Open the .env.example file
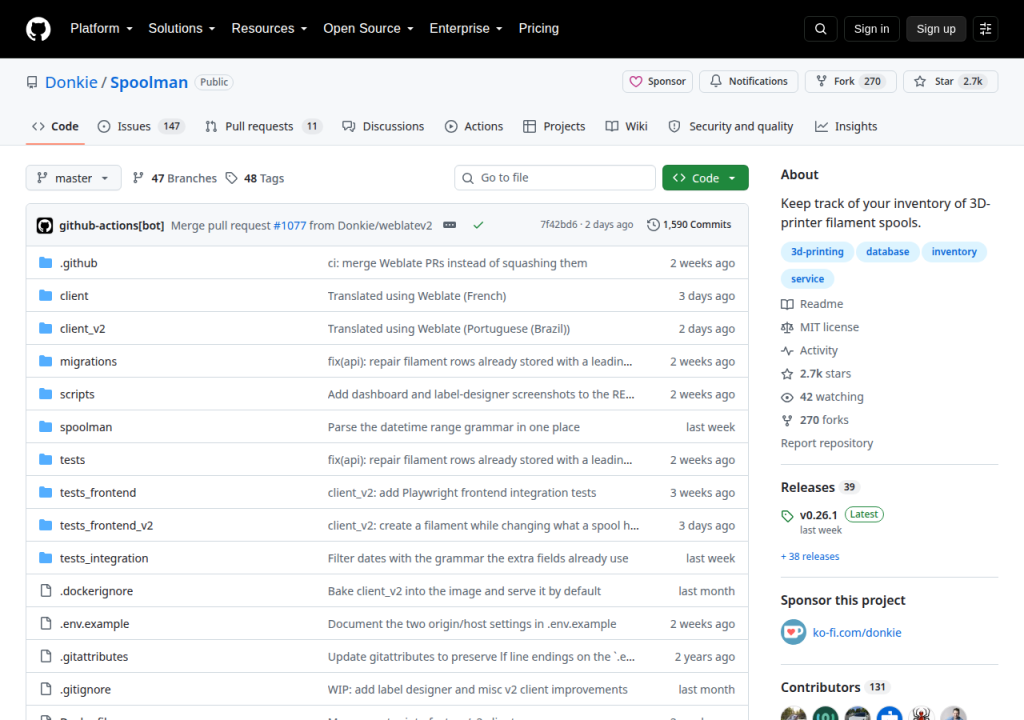1024x720 pixels. click(95, 624)
